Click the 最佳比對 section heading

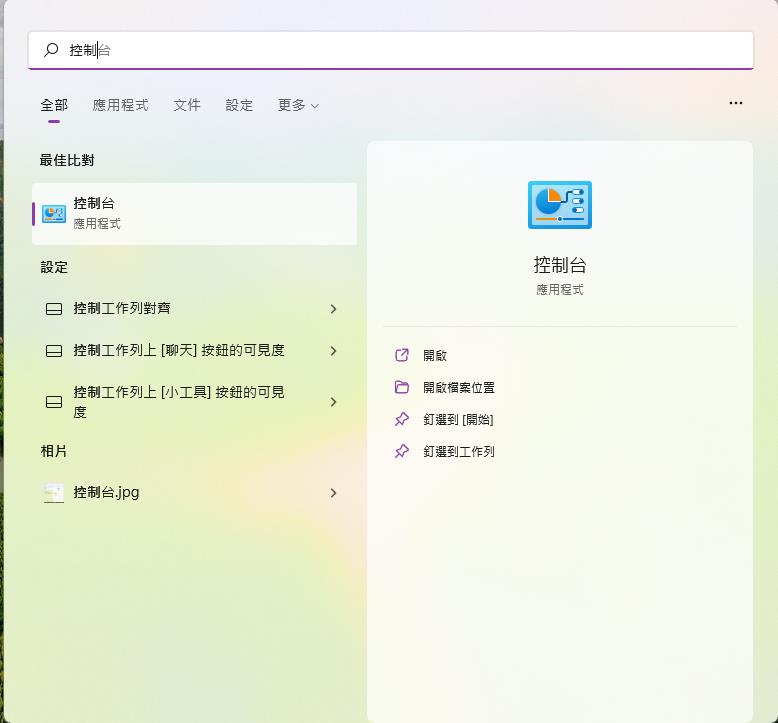coord(67,160)
